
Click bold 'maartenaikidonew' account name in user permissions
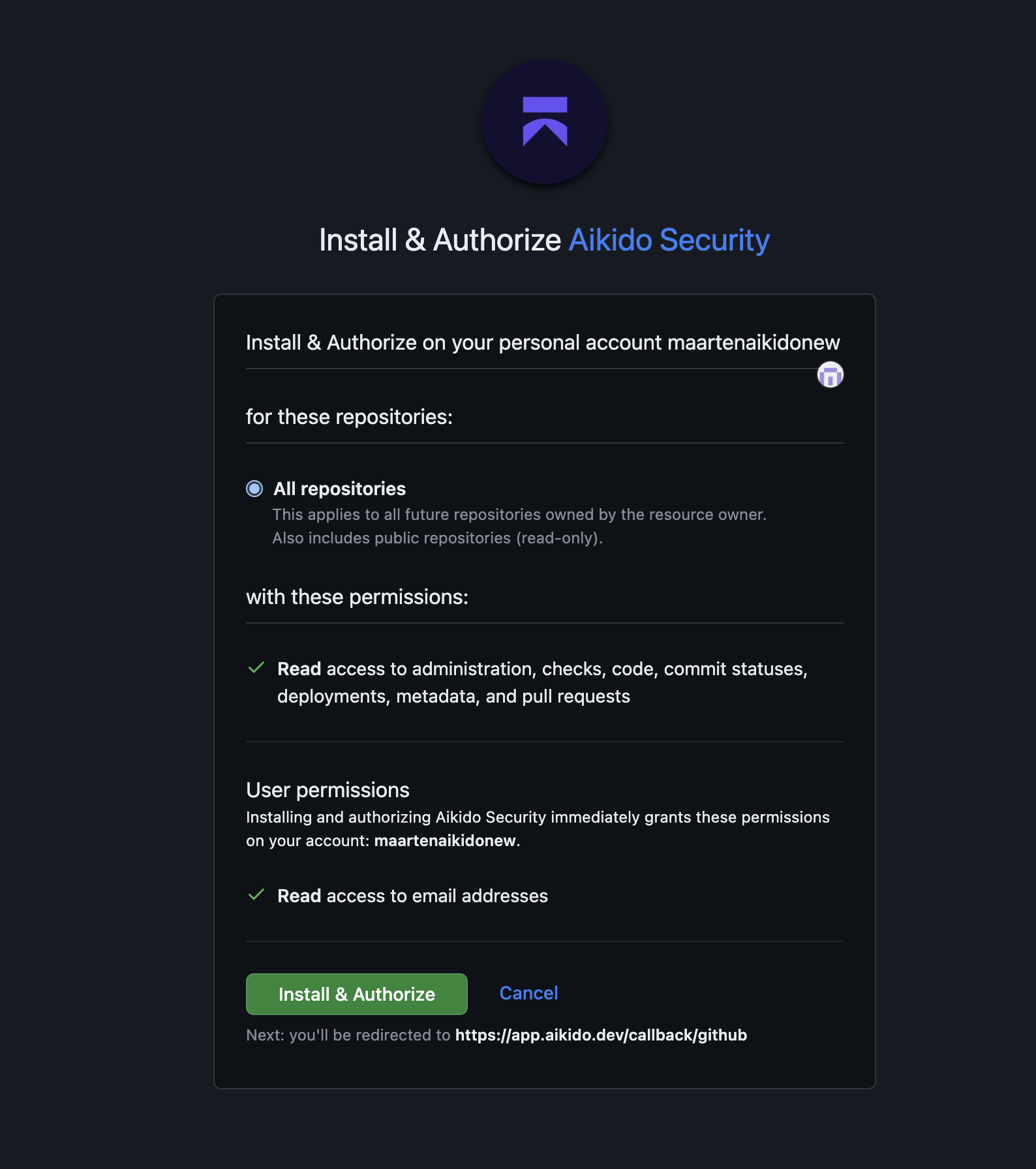[445, 841]
